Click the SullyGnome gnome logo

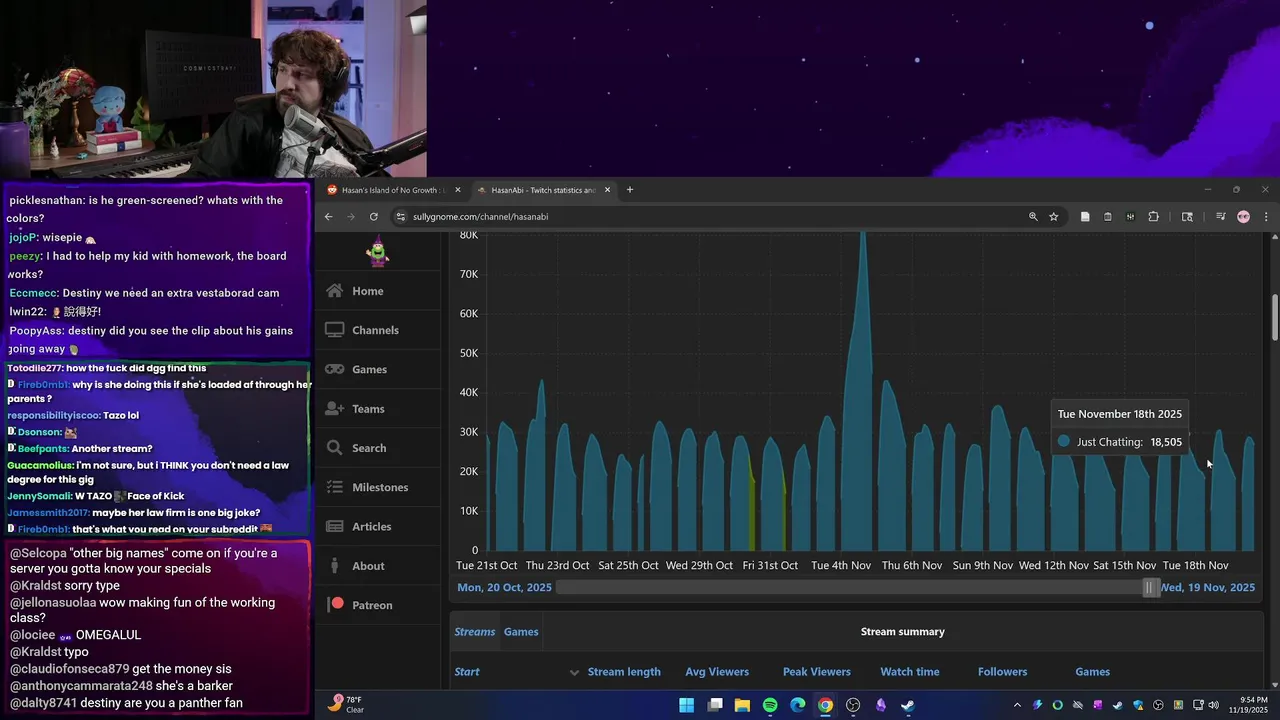pyautogui.click(x=377, y=253)
